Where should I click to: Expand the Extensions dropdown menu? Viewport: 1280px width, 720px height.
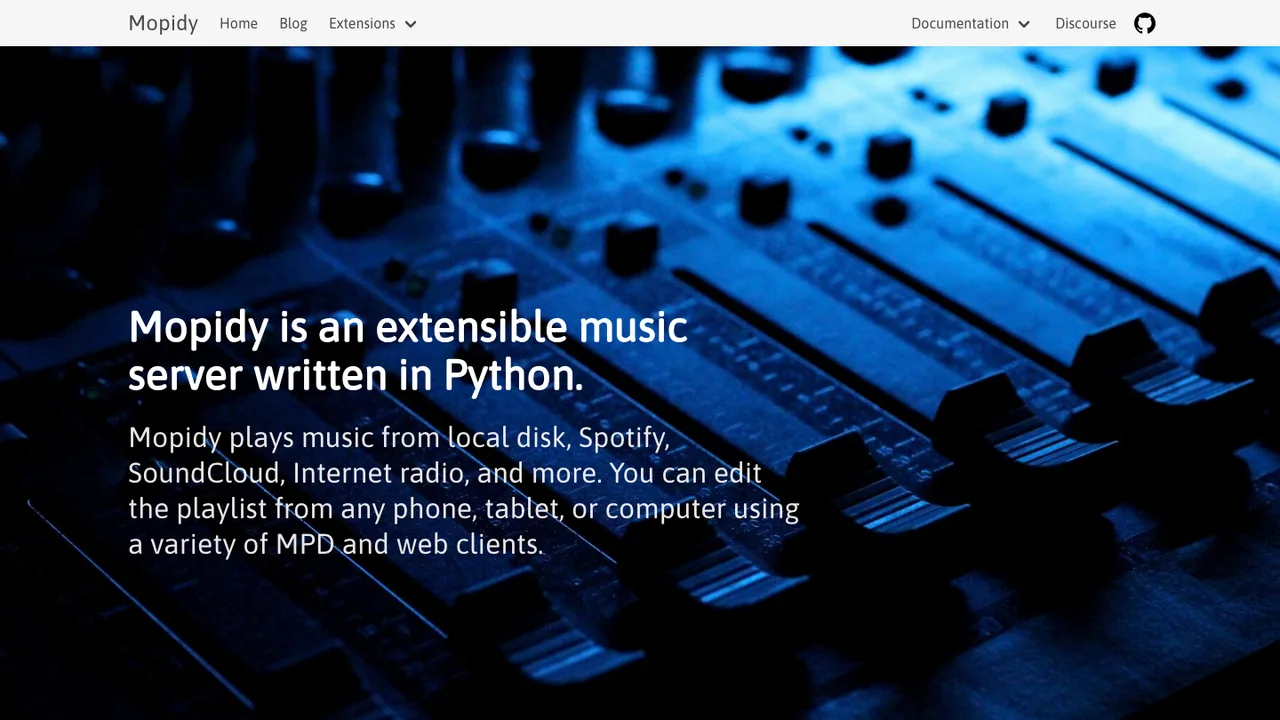372,23
